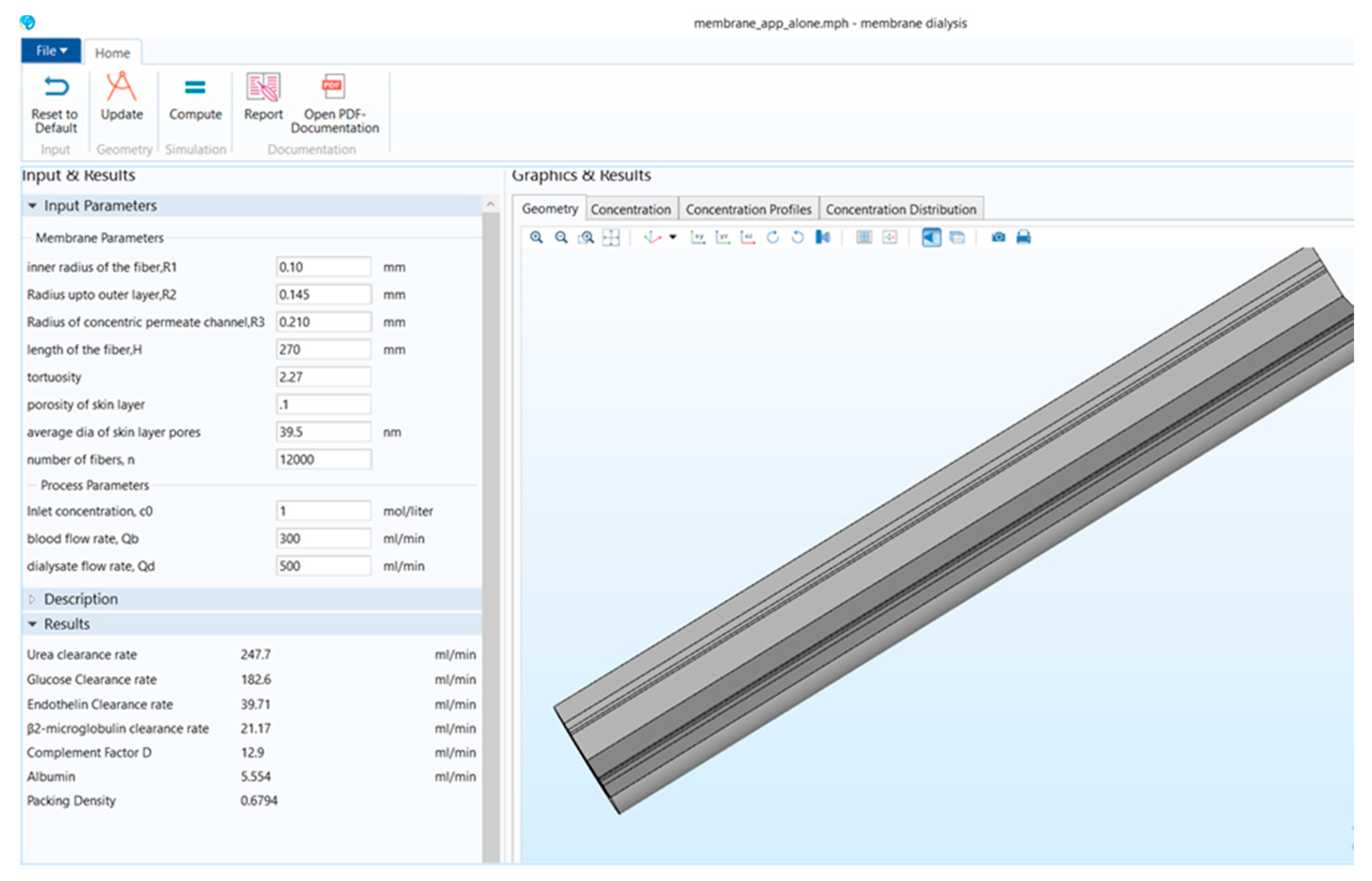Toggle the grid display button
This screenshot has height=881, width=1372.
(x=864, y=237)
